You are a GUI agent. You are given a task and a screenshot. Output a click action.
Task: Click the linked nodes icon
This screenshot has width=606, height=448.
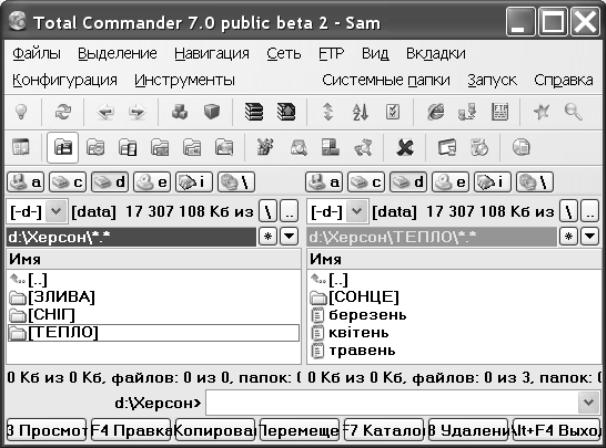363,148
